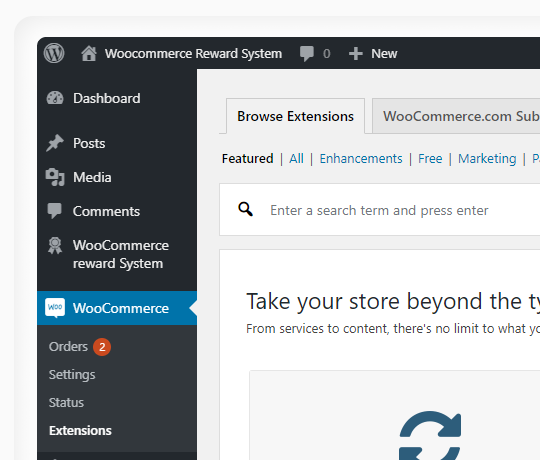Click the orange 2 orders badge

coord(102,347)
